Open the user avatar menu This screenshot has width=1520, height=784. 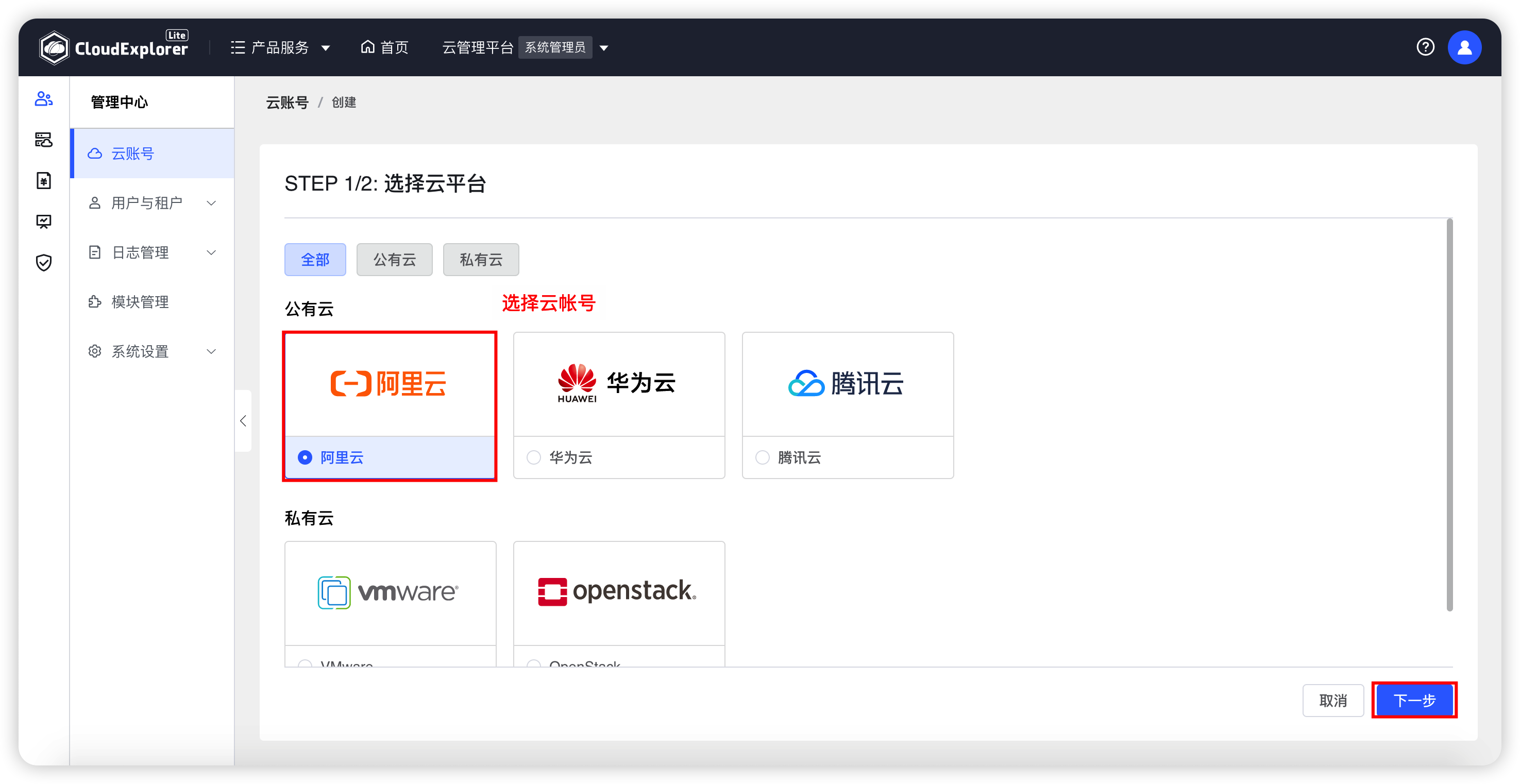[x=1464, y=47]
